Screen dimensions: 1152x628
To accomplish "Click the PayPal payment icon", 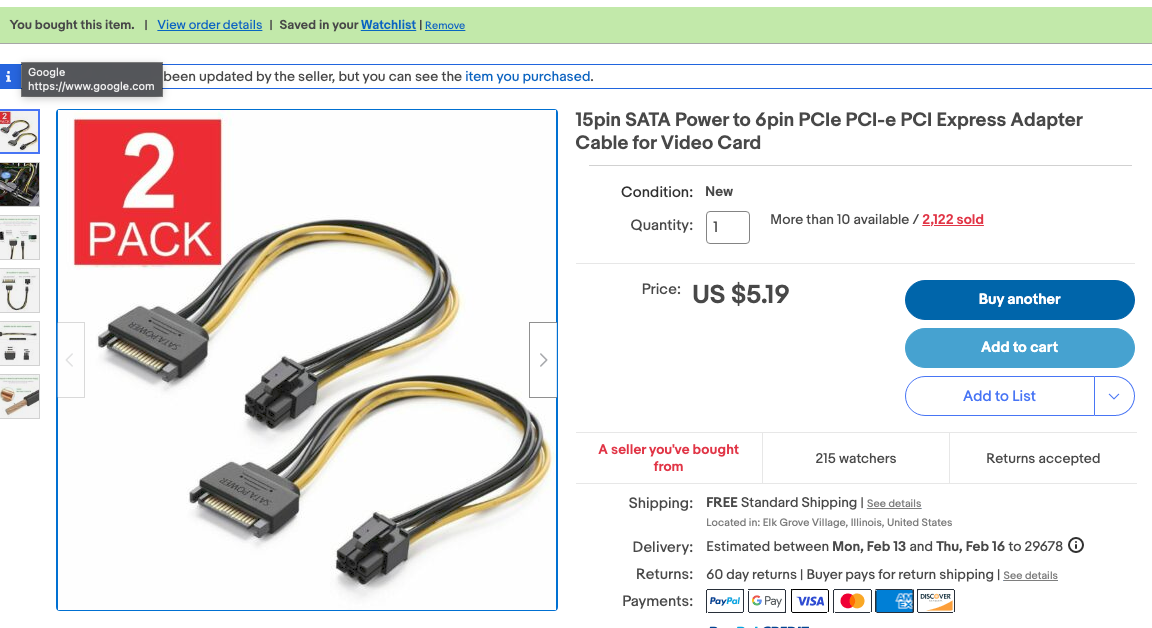I will click(x=725, y=601).
